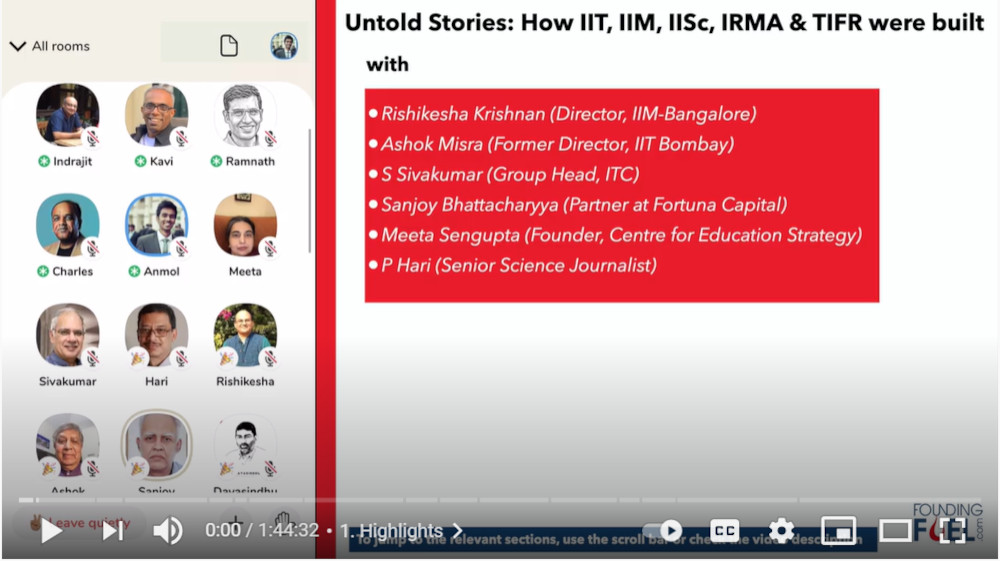Screen dimensions: 1000x561
Task: Open Sivakumar's profile picture
Action: pos(68,335)
